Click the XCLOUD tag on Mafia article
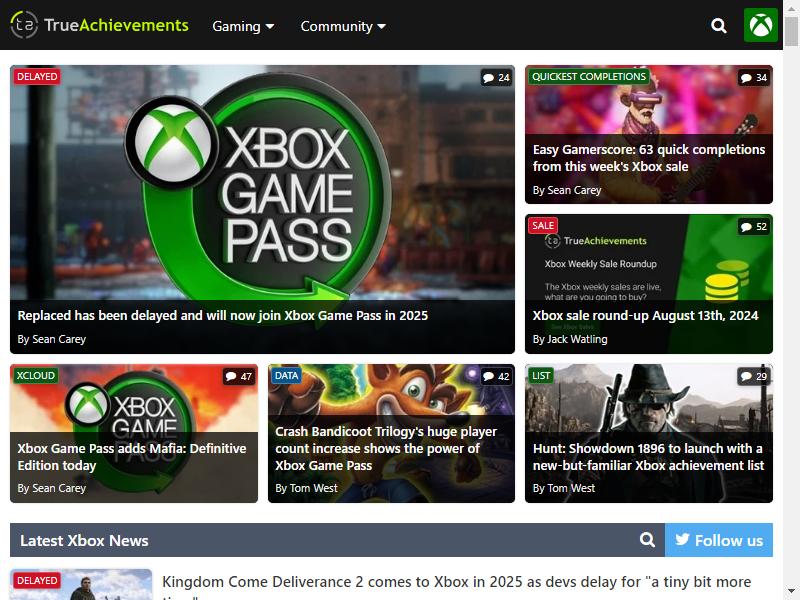 (35, 376)
